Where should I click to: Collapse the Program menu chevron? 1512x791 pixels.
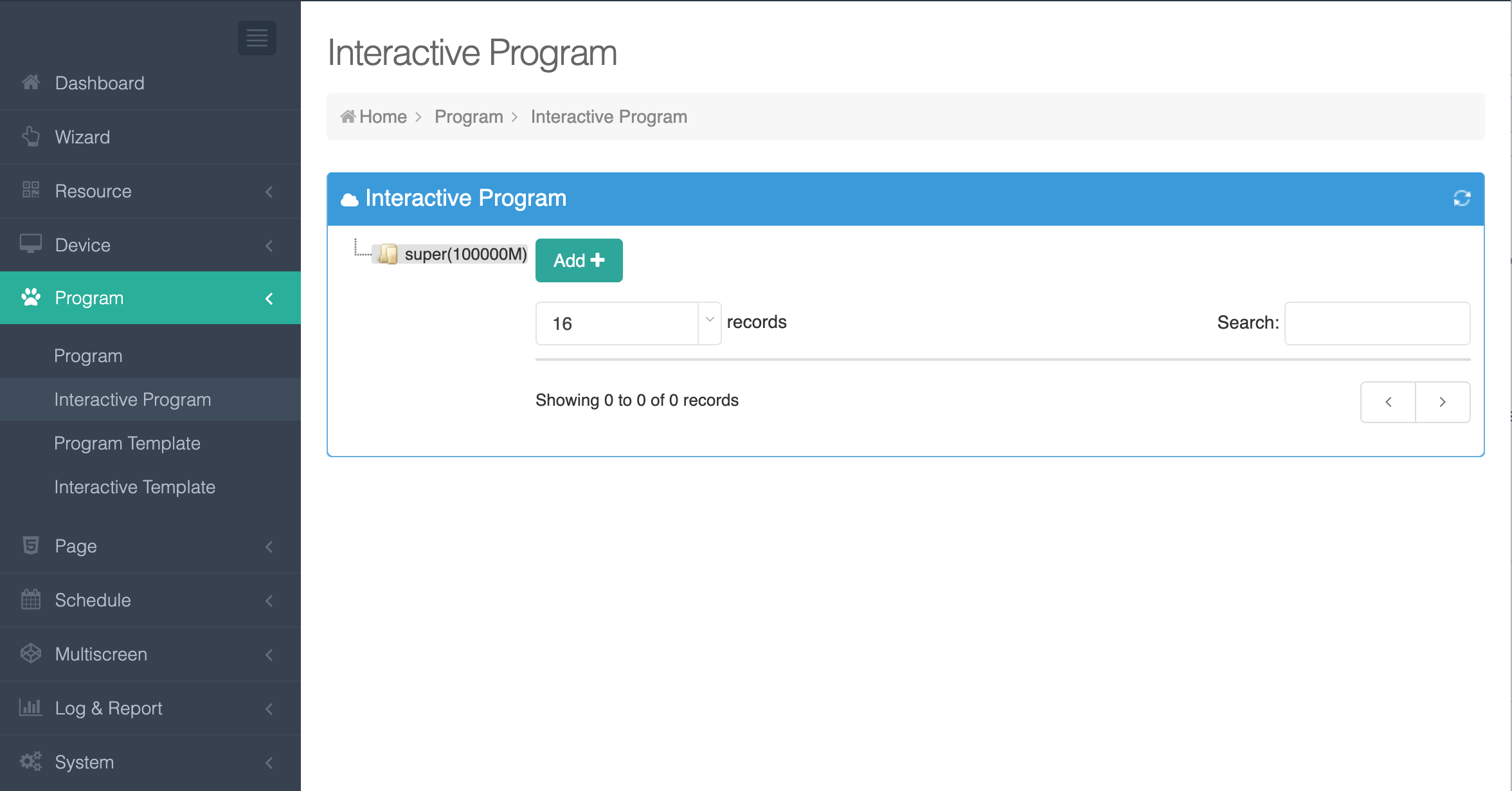pyautogui.click(x=269, y=298)
